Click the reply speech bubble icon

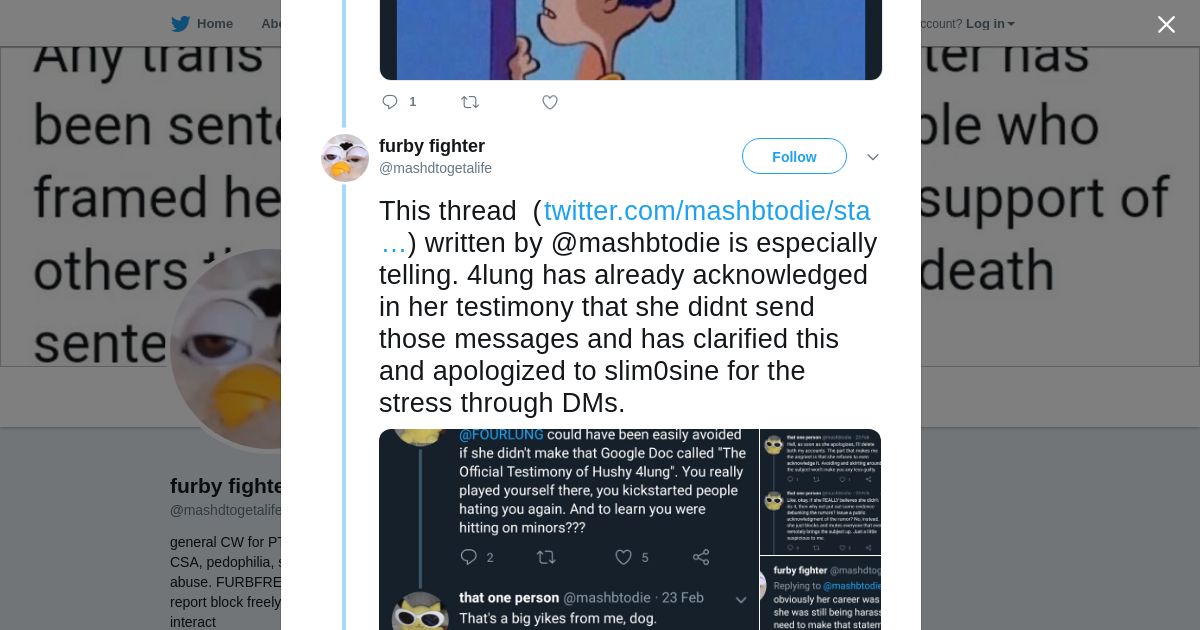[x=390, y=102]
